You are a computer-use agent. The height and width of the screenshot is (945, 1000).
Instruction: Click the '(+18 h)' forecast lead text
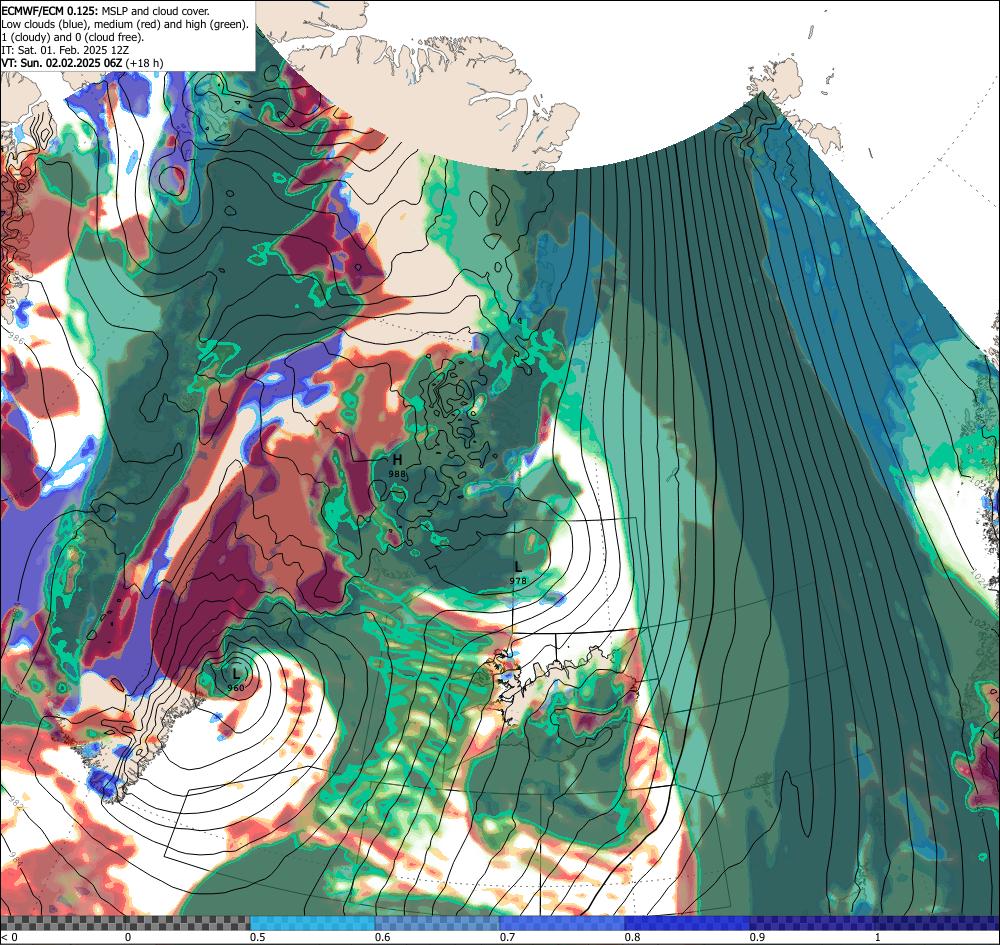point(144,63)
